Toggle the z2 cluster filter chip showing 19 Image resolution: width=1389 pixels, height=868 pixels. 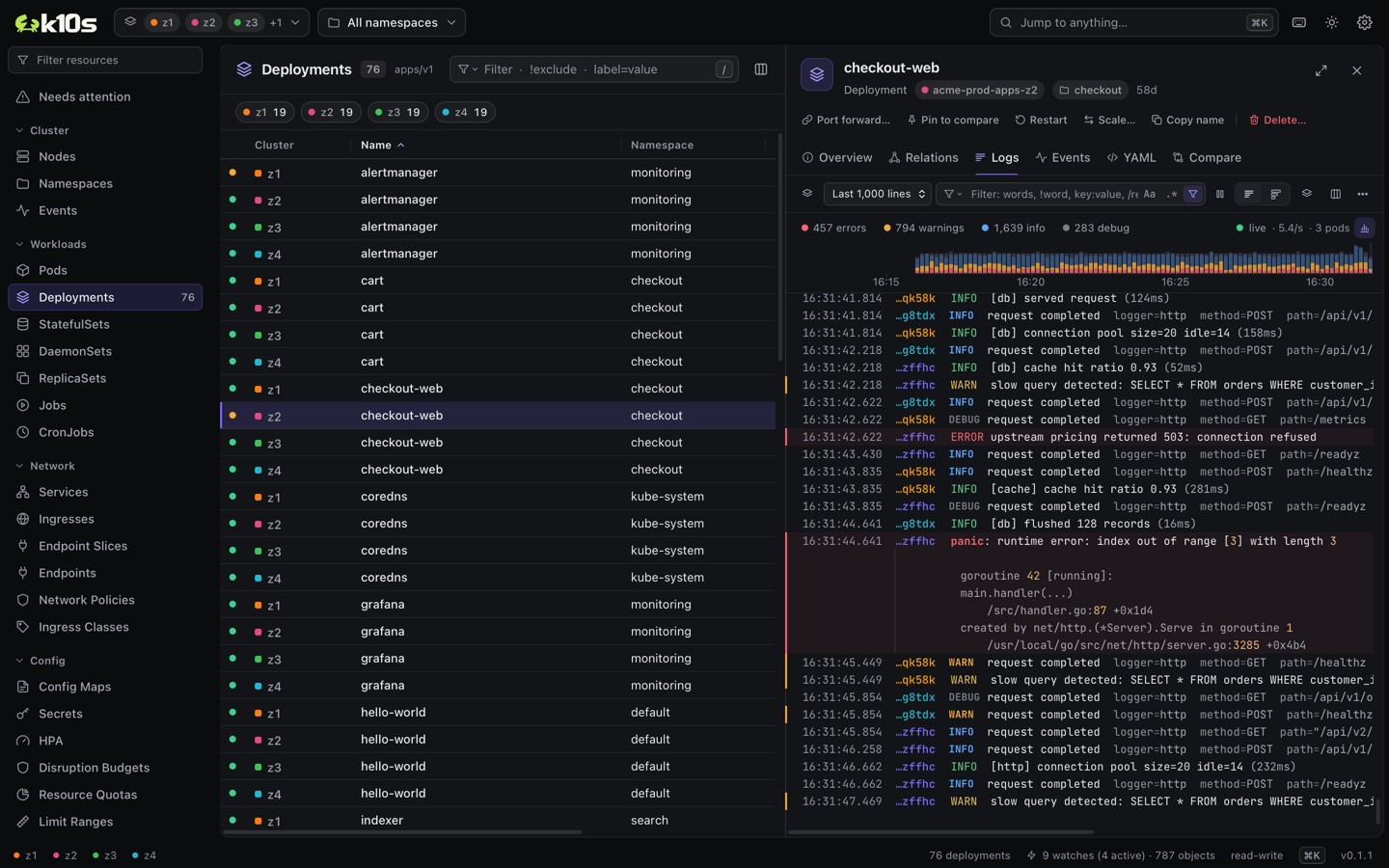(331, 112)
